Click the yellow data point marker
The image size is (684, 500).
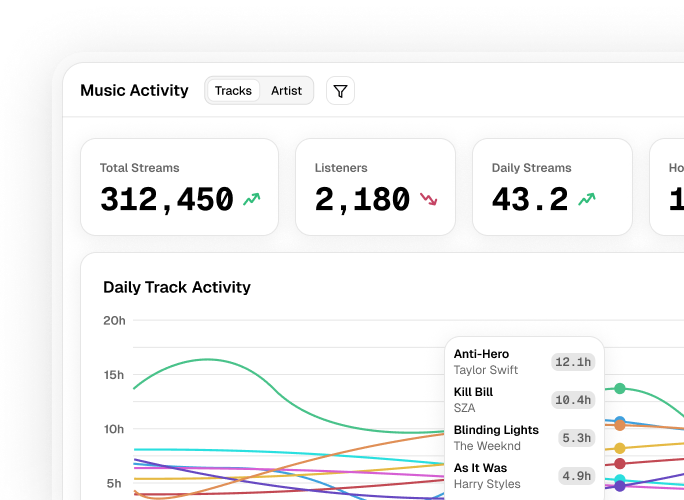pos(619,448)
